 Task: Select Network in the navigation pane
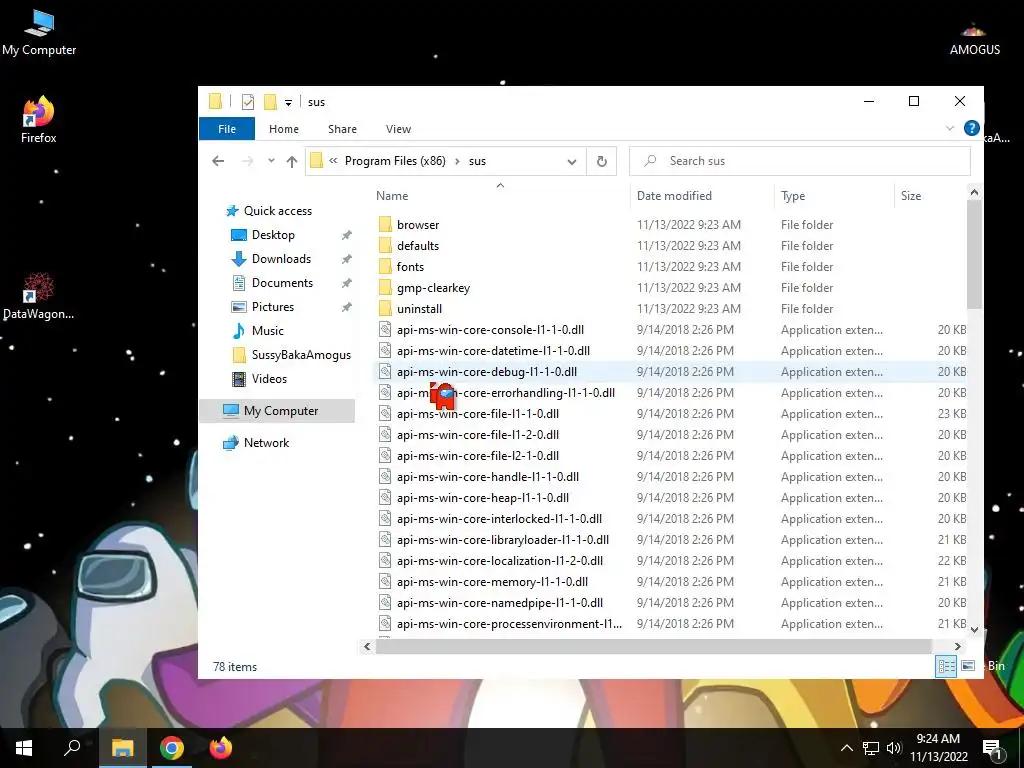[x=266, y=443]
